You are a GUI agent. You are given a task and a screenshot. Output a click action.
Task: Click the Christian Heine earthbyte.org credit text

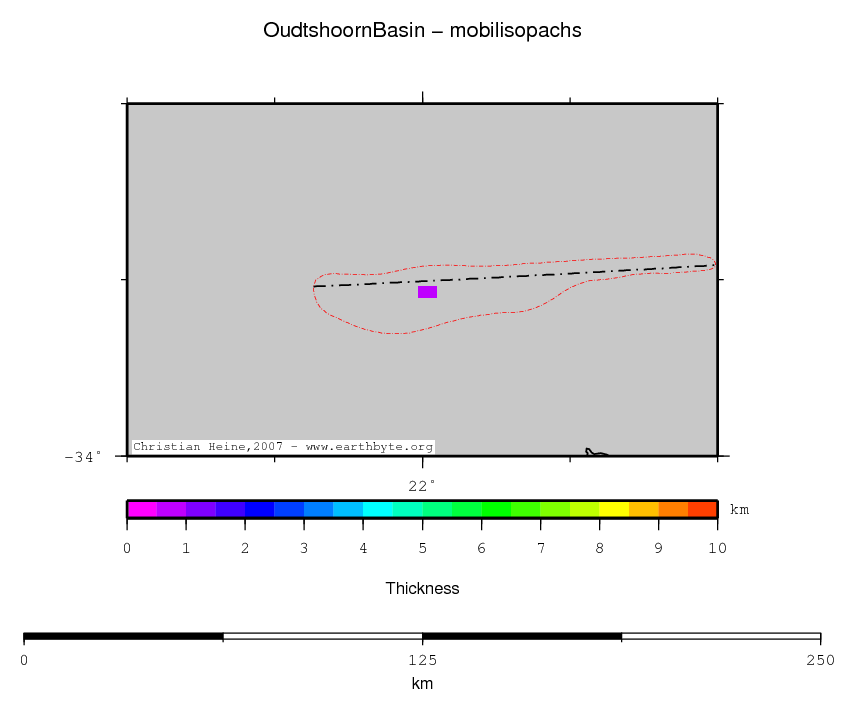pos(283,447)
